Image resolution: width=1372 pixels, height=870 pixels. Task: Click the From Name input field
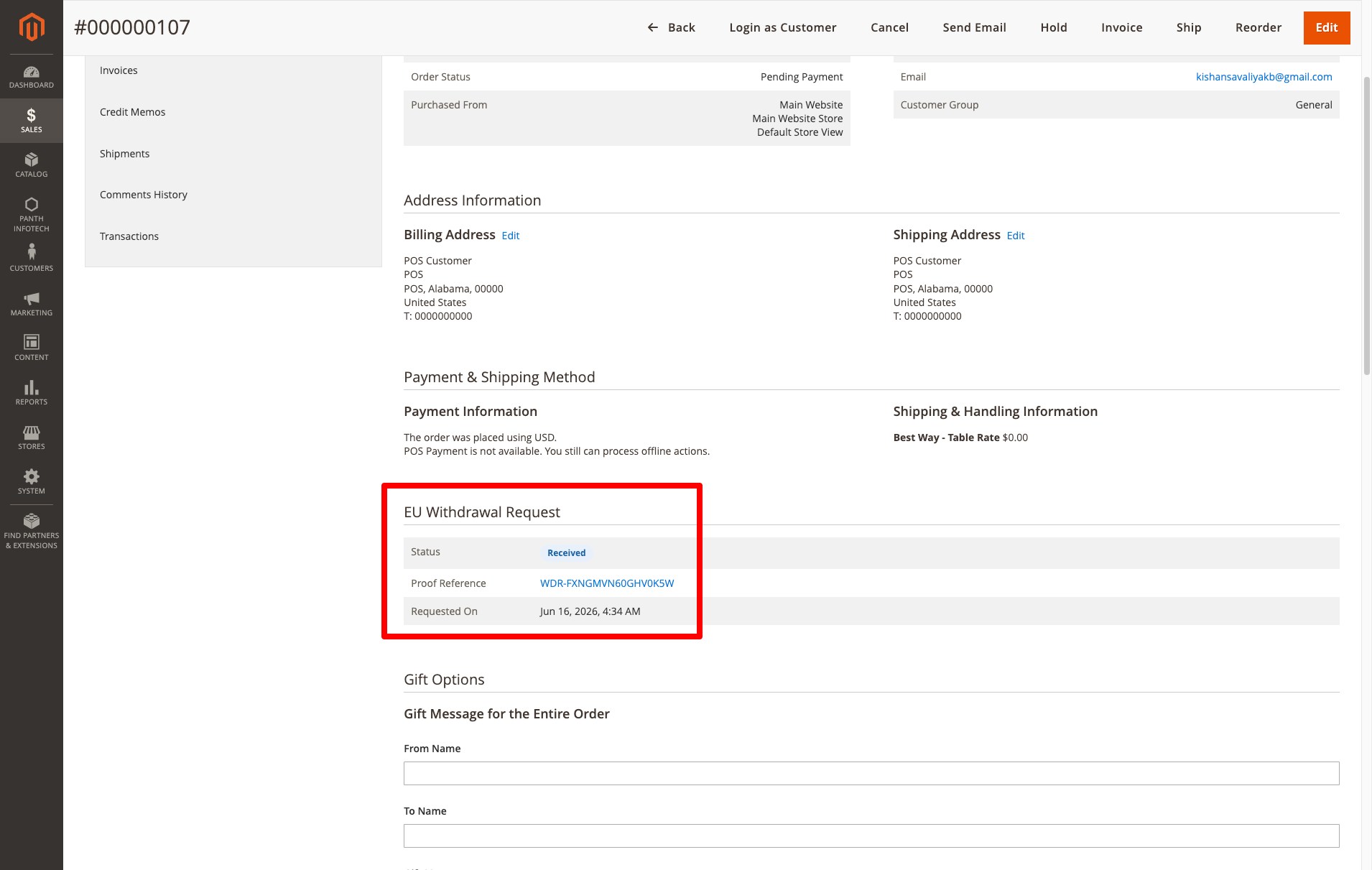coord(871,773)
